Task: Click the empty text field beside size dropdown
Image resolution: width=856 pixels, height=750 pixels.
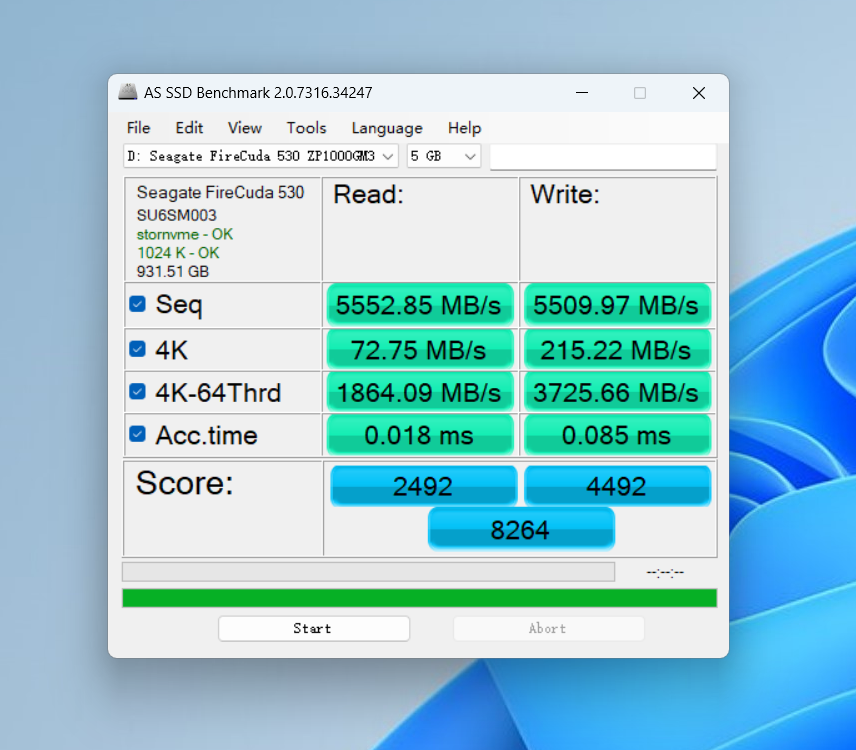Action: pos(603,157)
